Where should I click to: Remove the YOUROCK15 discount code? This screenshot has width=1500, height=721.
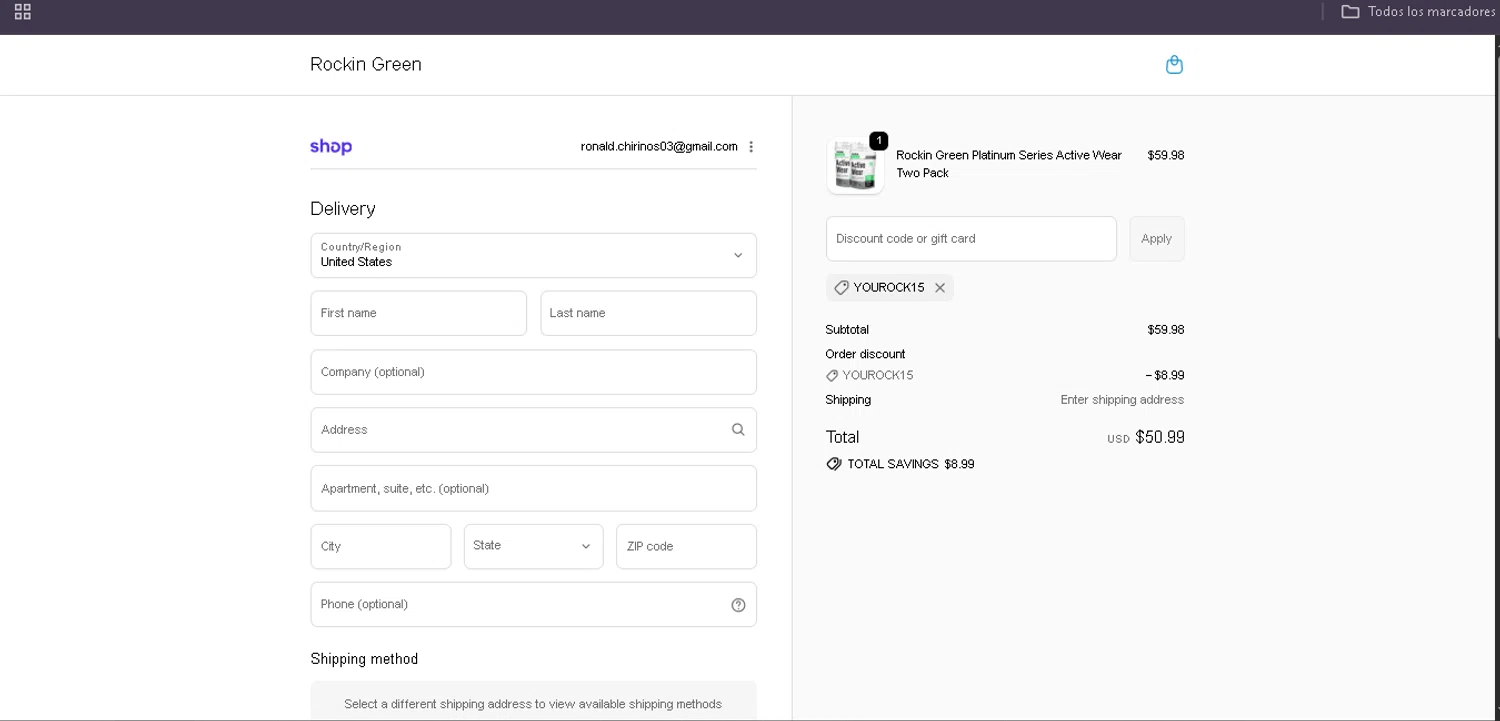pyautogui.click(x=940, y=288)
